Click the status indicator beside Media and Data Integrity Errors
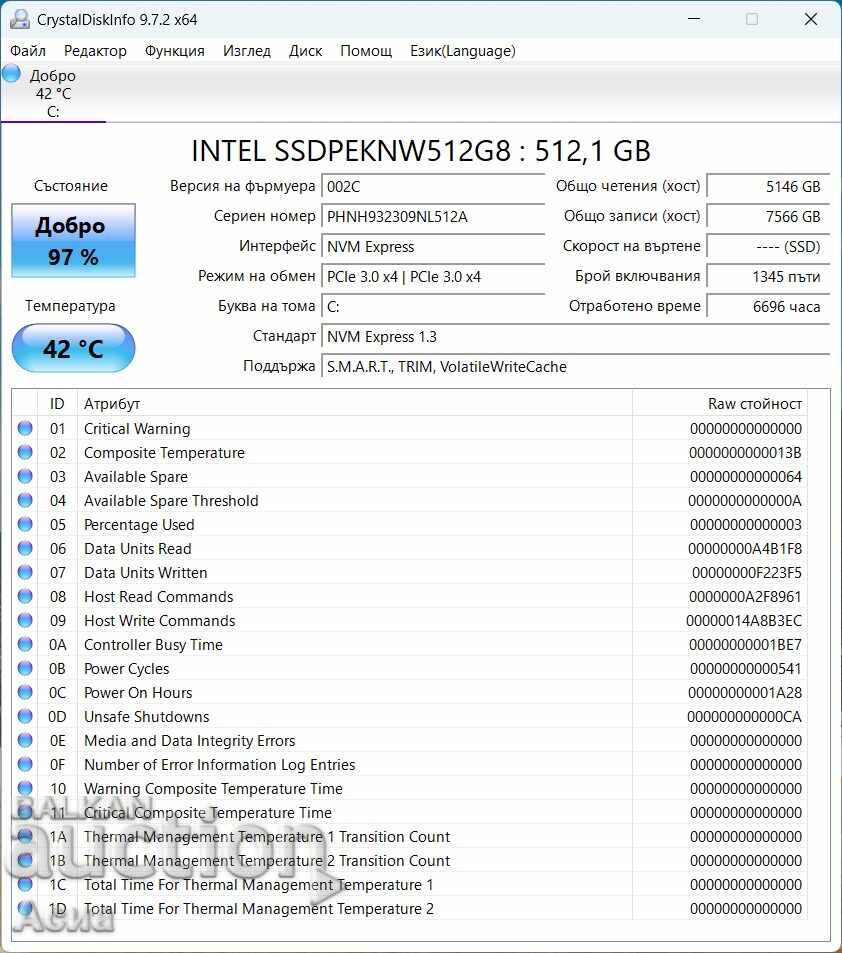 click(x=23, y=740)
